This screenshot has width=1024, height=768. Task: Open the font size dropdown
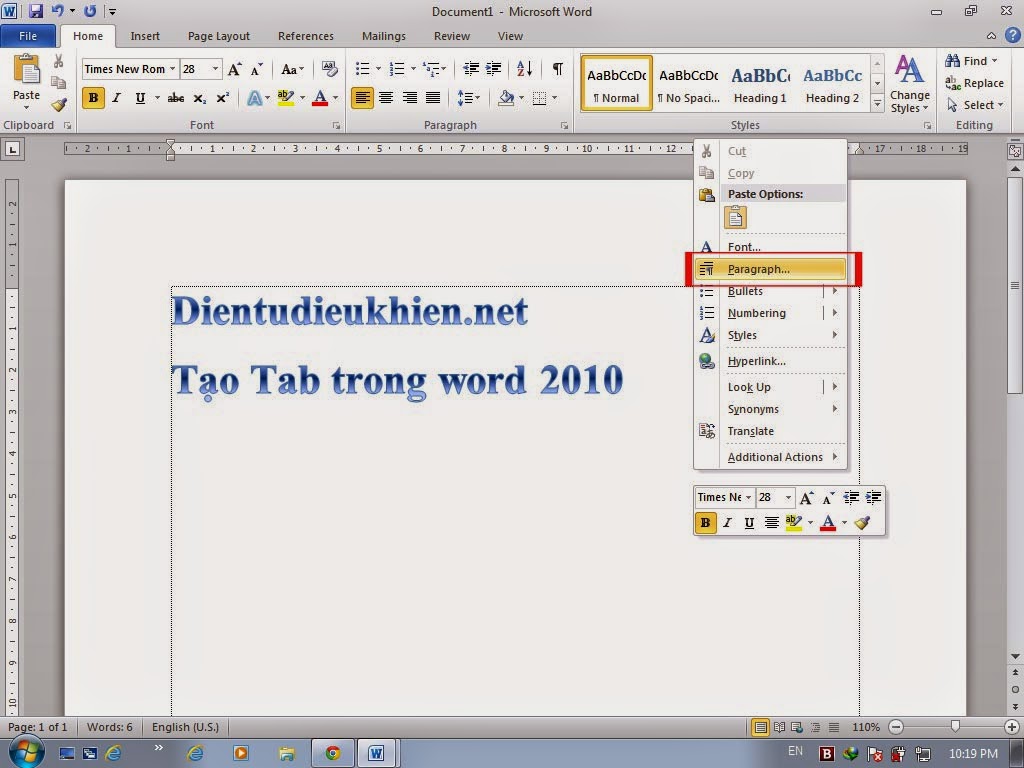click(x=213, y=69)
